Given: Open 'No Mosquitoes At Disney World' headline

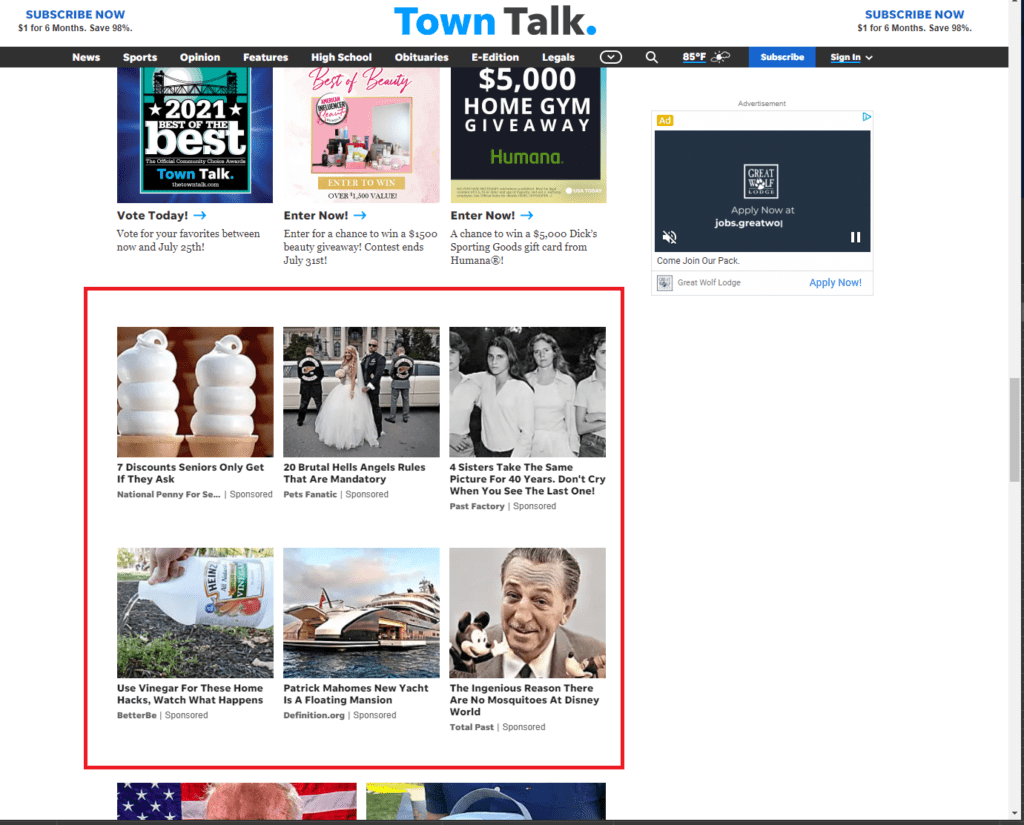Looking at the screenshot, I should [x=524, y=700].
